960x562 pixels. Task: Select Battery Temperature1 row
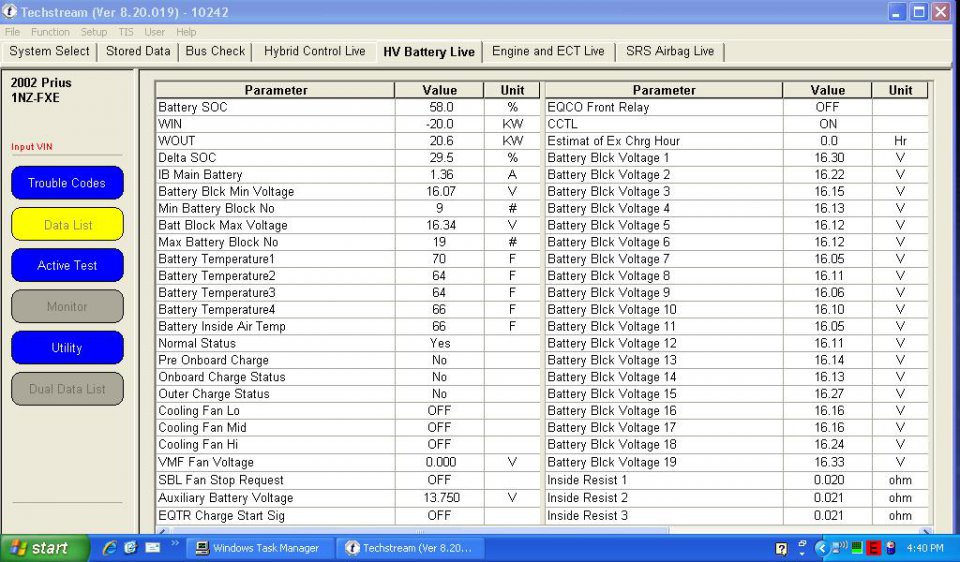(348, 259)
